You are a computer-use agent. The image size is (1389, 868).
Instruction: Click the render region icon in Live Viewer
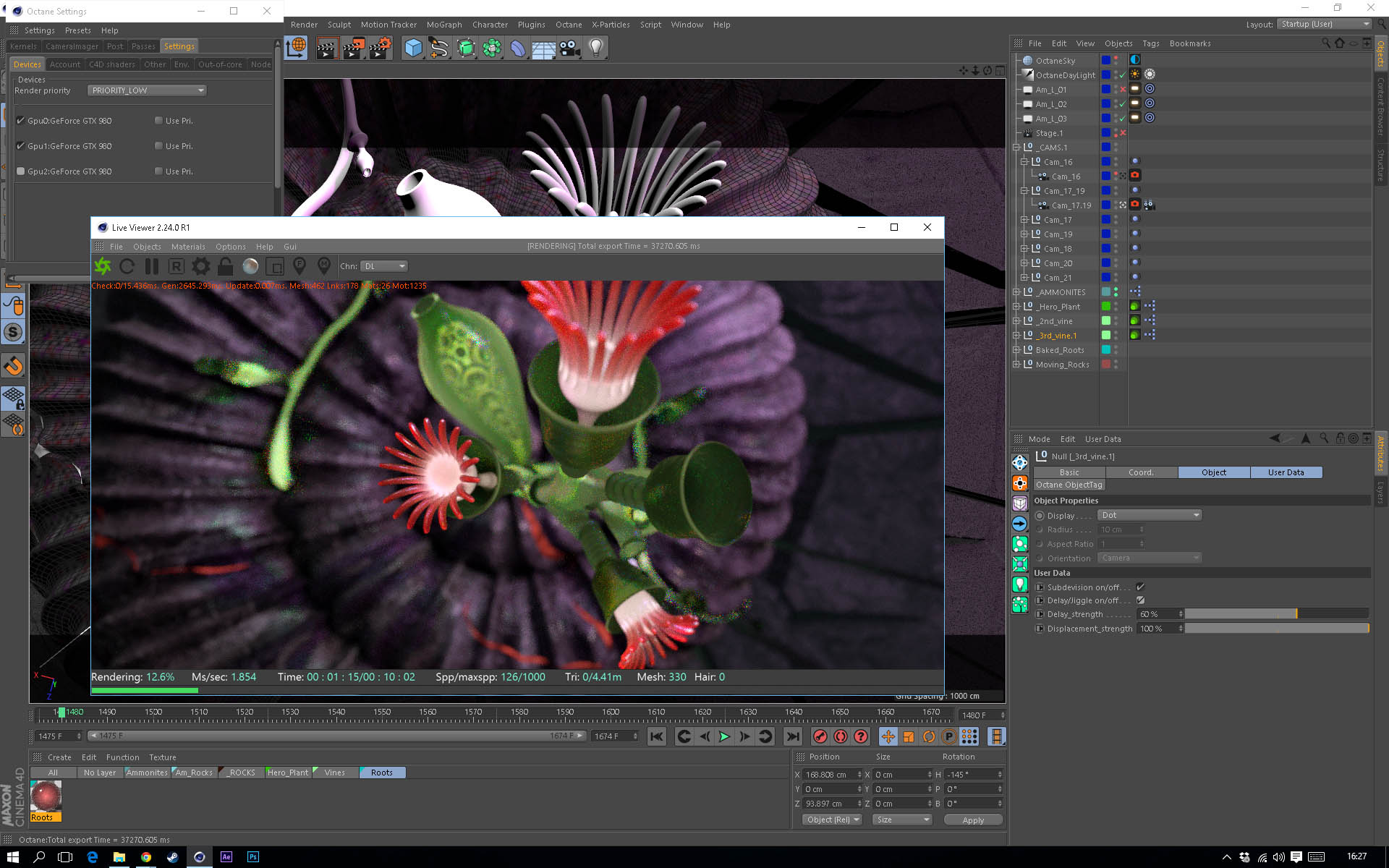click(275, 266)
